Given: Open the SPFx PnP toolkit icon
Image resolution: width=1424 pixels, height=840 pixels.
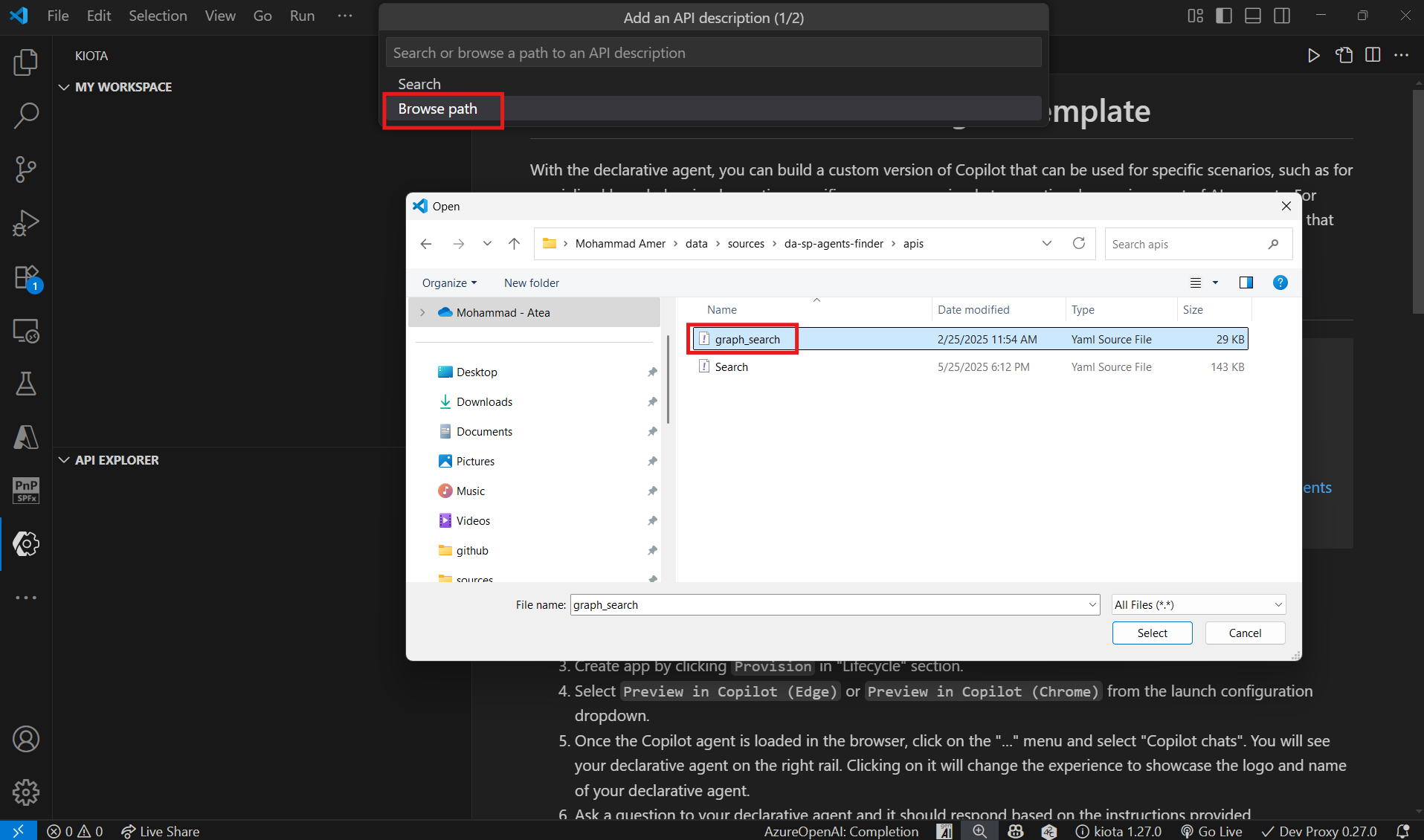Looking at the screenshot, I should pyautogui.click(x=26, y=491).
